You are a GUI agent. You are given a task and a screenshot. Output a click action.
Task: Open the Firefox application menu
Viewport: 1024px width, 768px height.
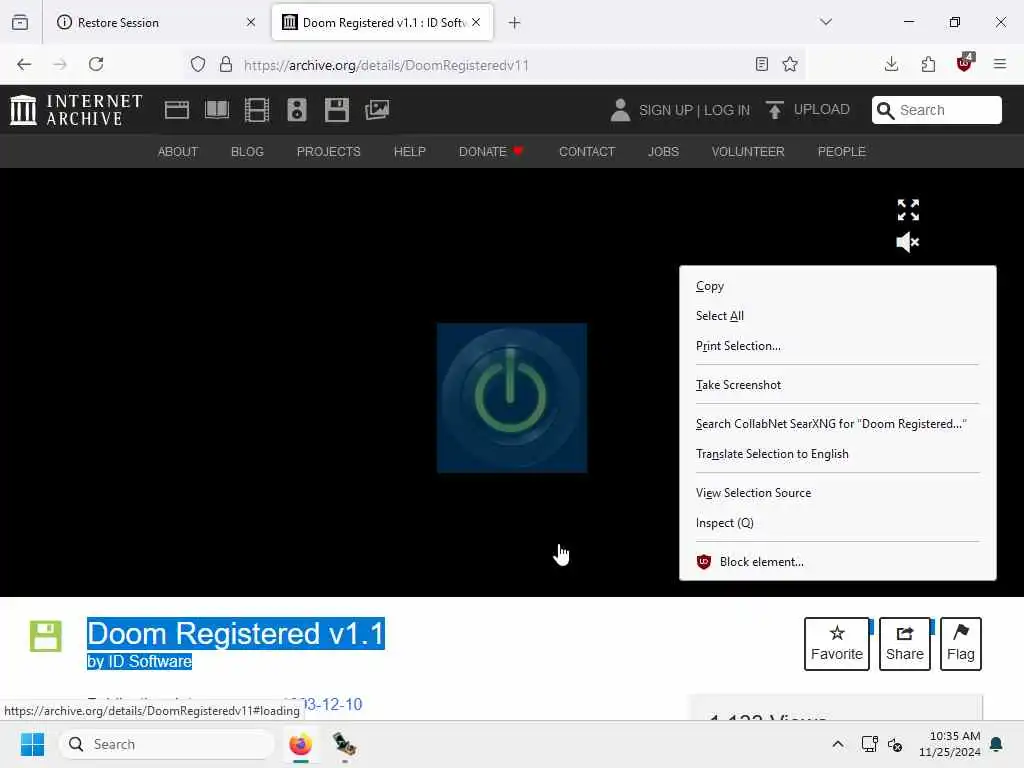point(1000,64)
